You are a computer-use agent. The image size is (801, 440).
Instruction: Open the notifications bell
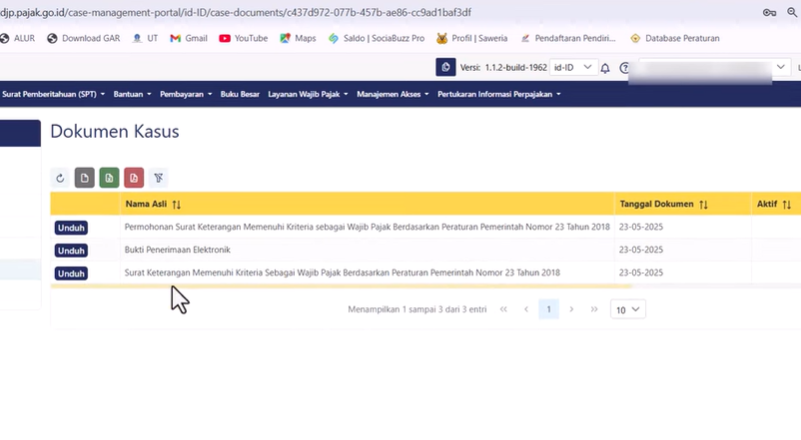(605, 68)
